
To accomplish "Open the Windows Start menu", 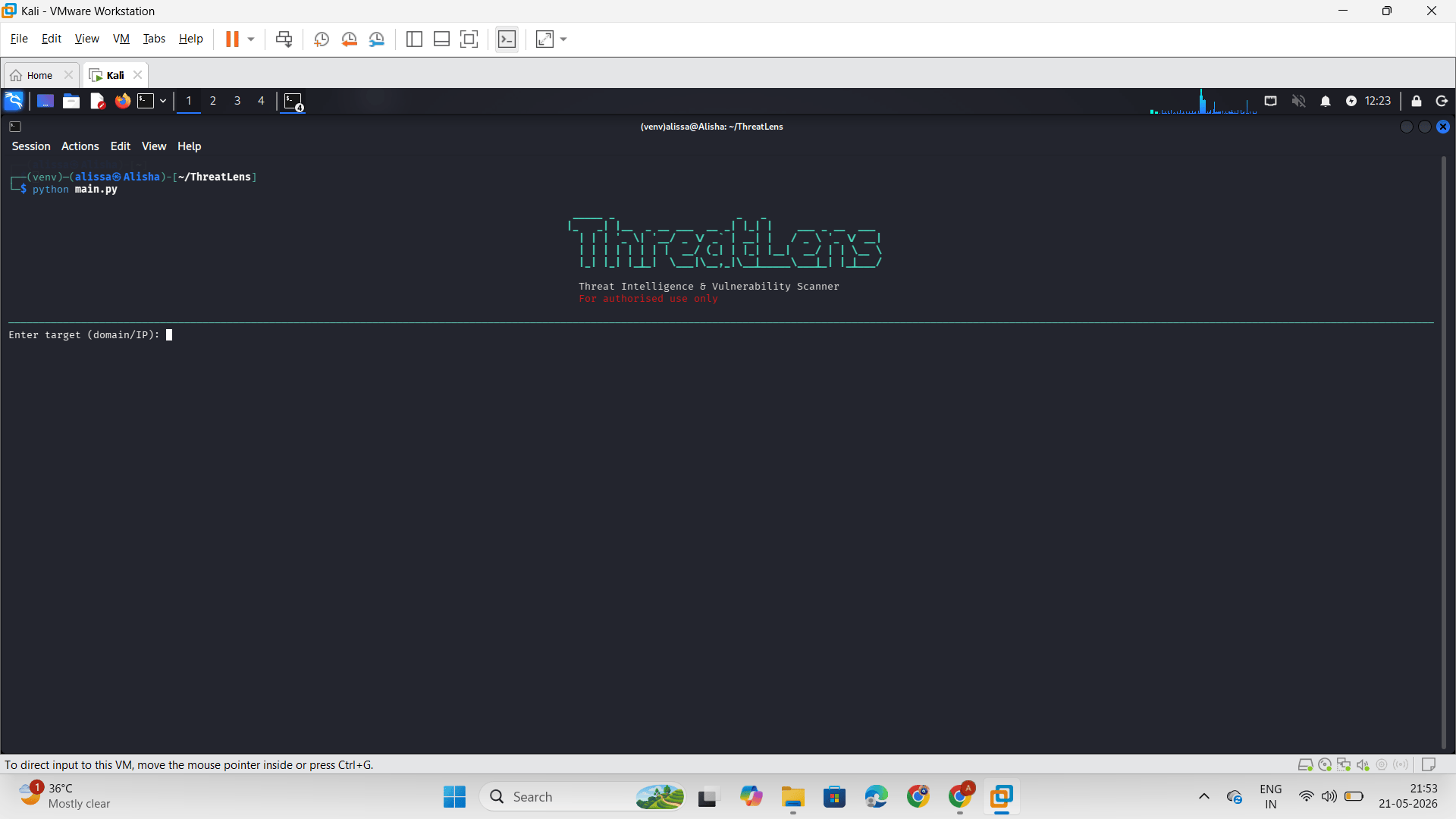I will (454, 797).
